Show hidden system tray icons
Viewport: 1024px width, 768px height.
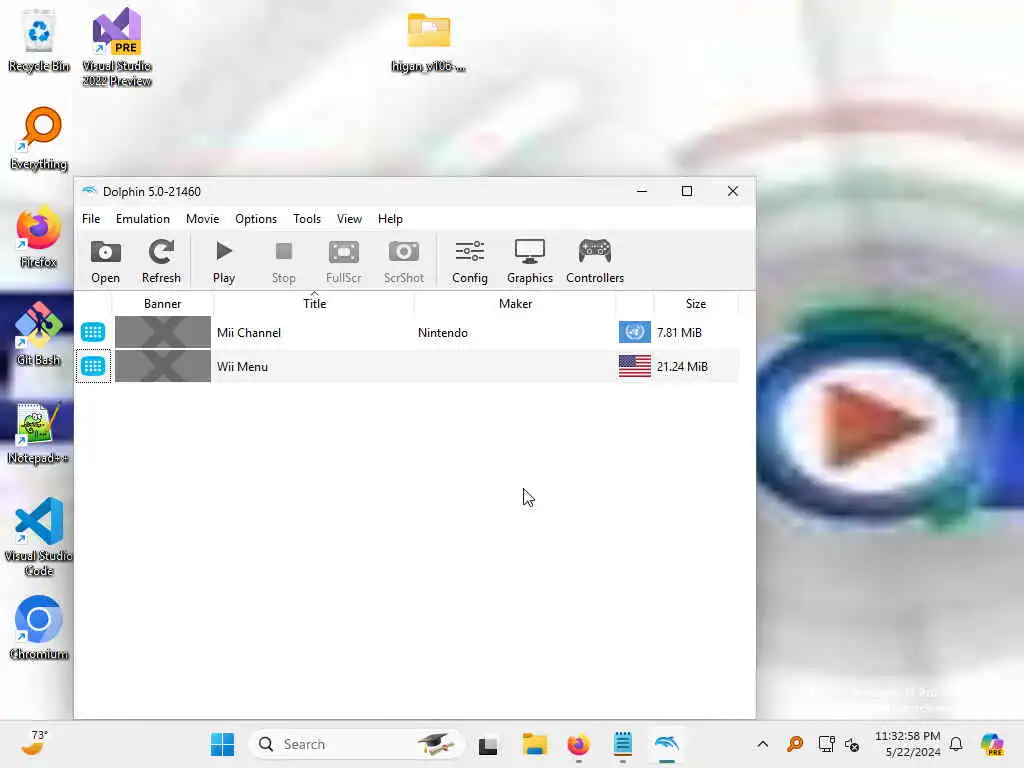click(x=762, y=744)
